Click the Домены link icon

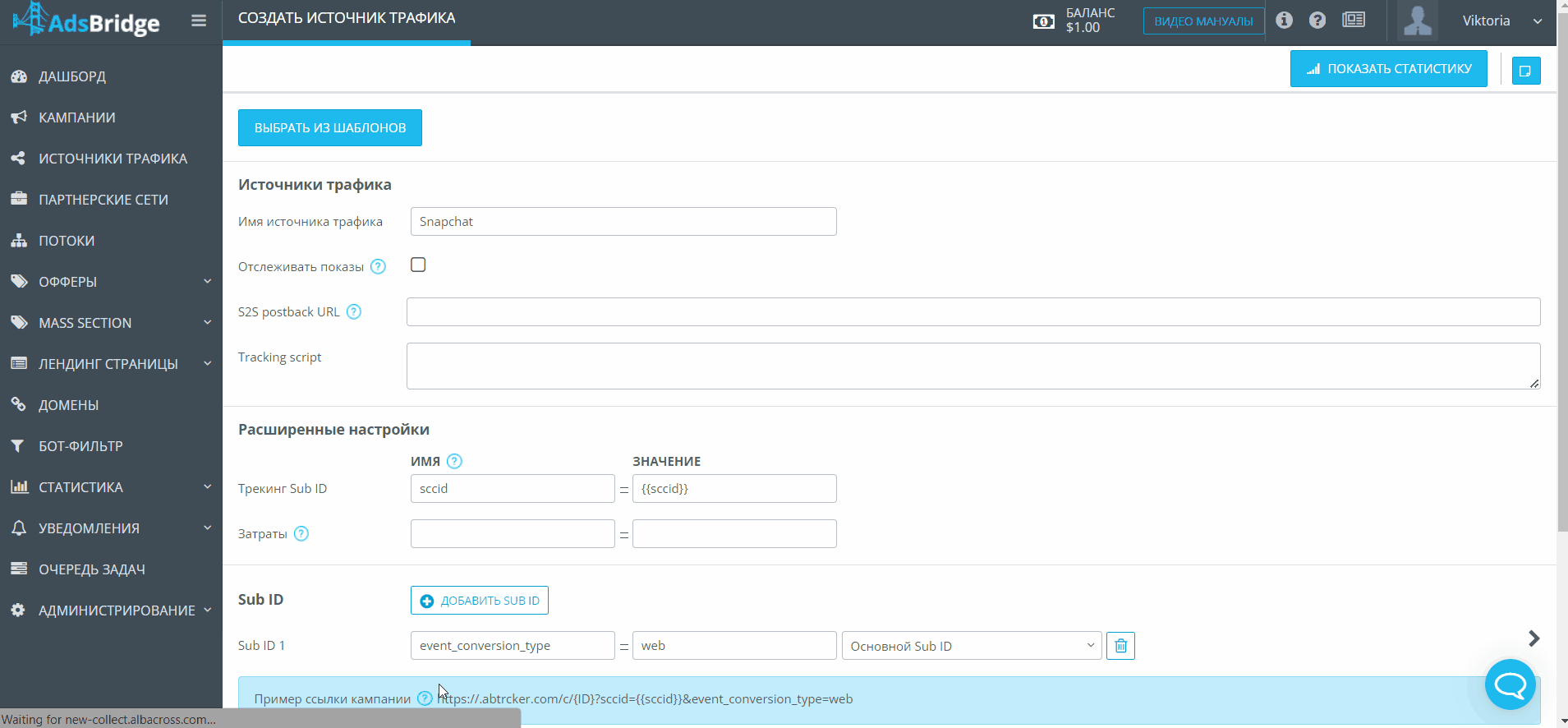(19, 405)
